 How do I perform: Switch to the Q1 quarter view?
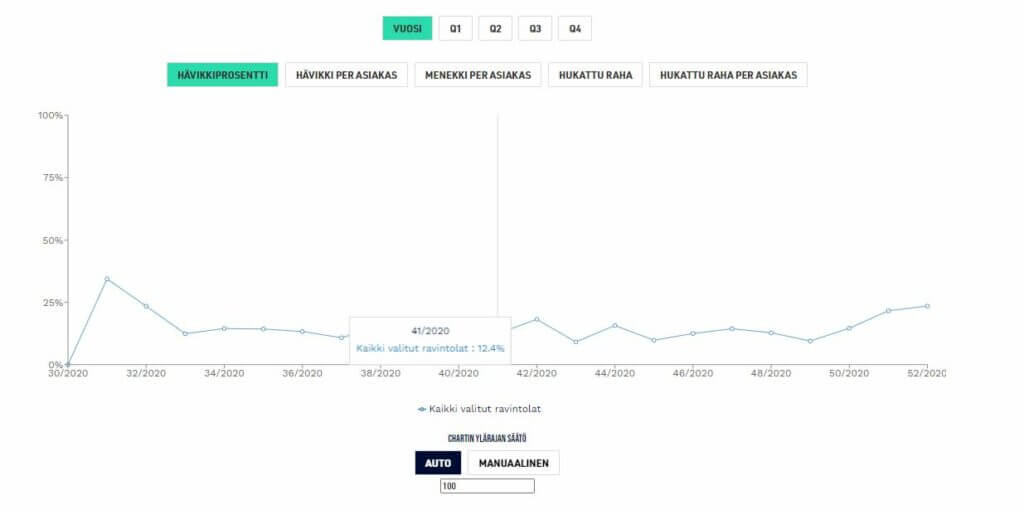click(x=455, y=29)
